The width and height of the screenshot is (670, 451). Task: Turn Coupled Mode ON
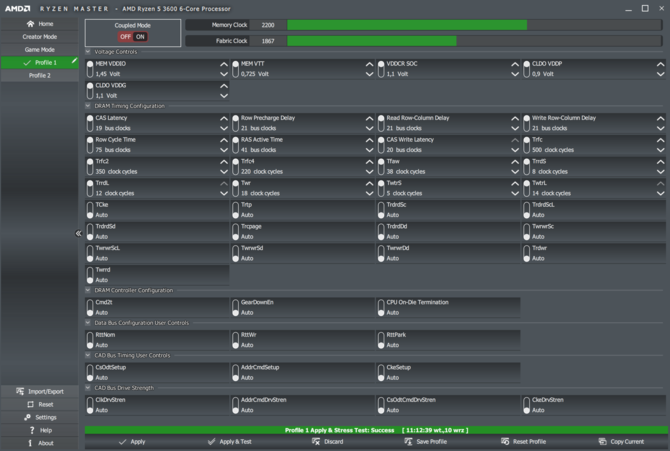click(140, 37)
